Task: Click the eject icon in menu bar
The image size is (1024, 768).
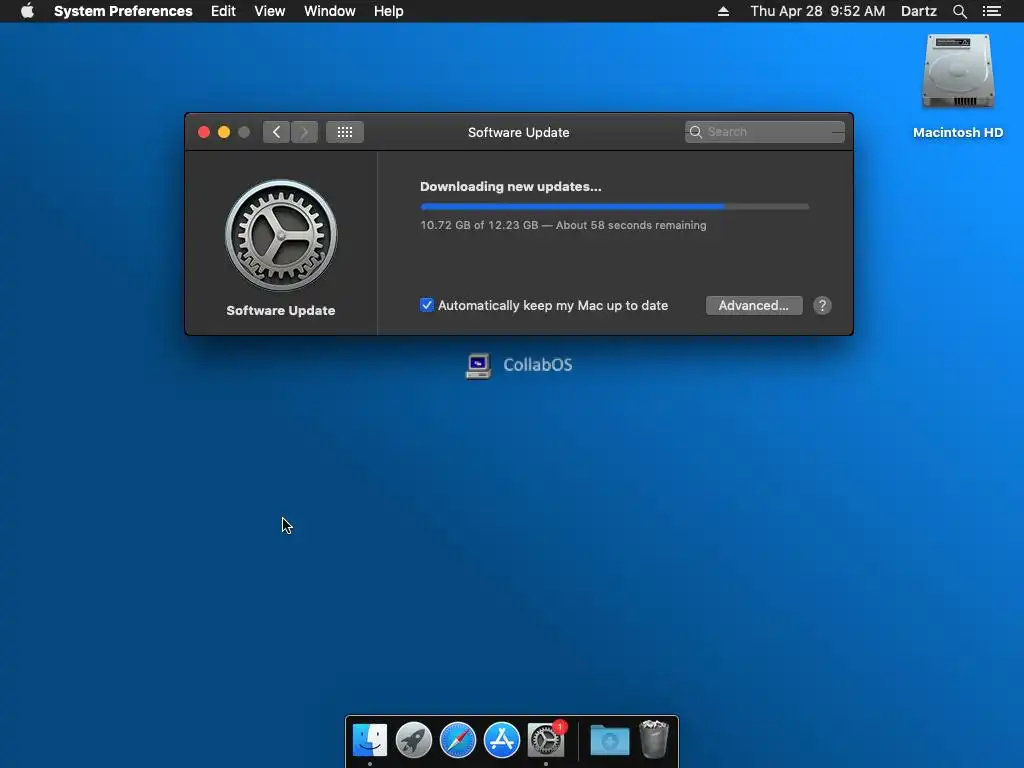Action: coord(723,11)
